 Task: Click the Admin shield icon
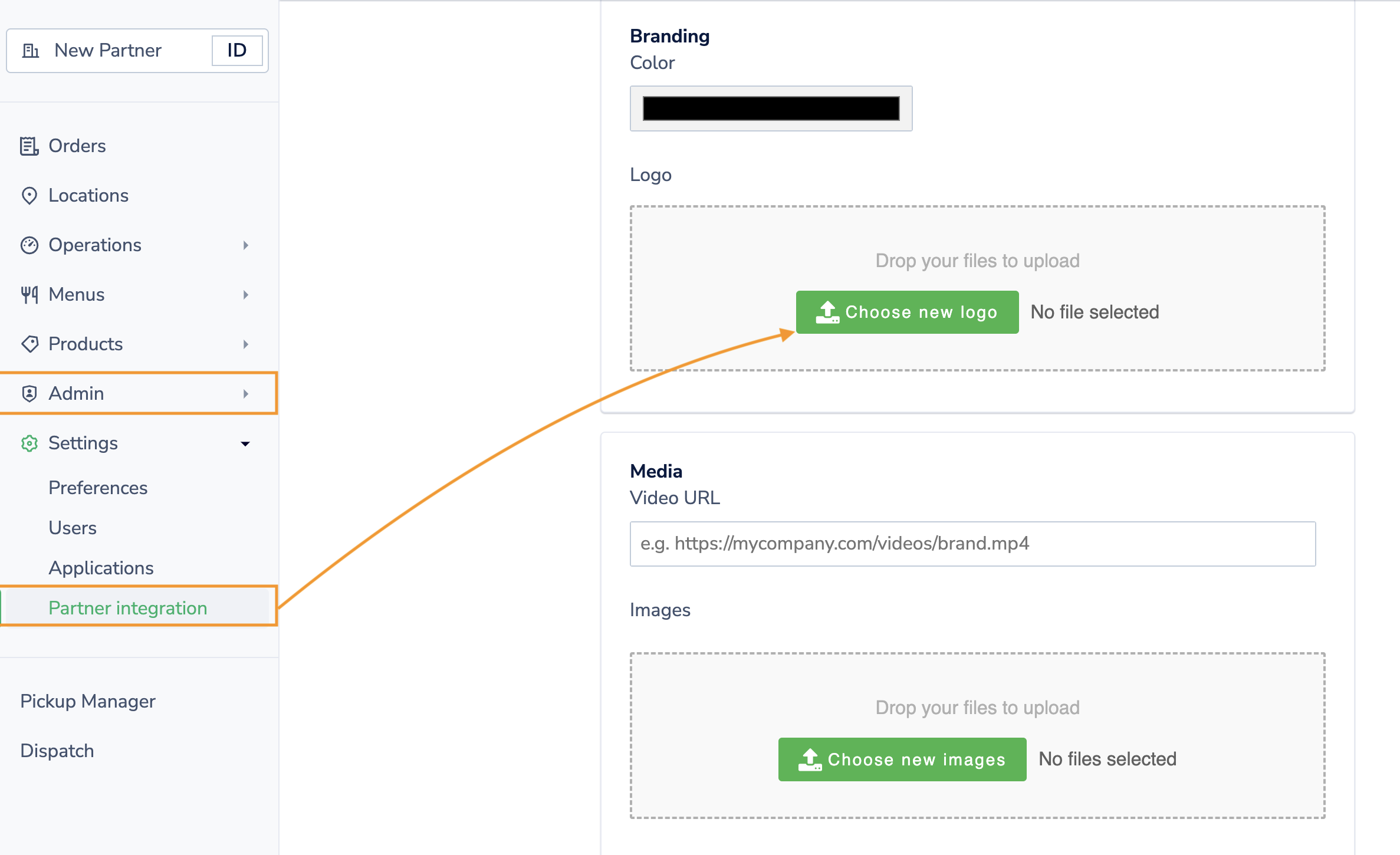tap(29, 393)
